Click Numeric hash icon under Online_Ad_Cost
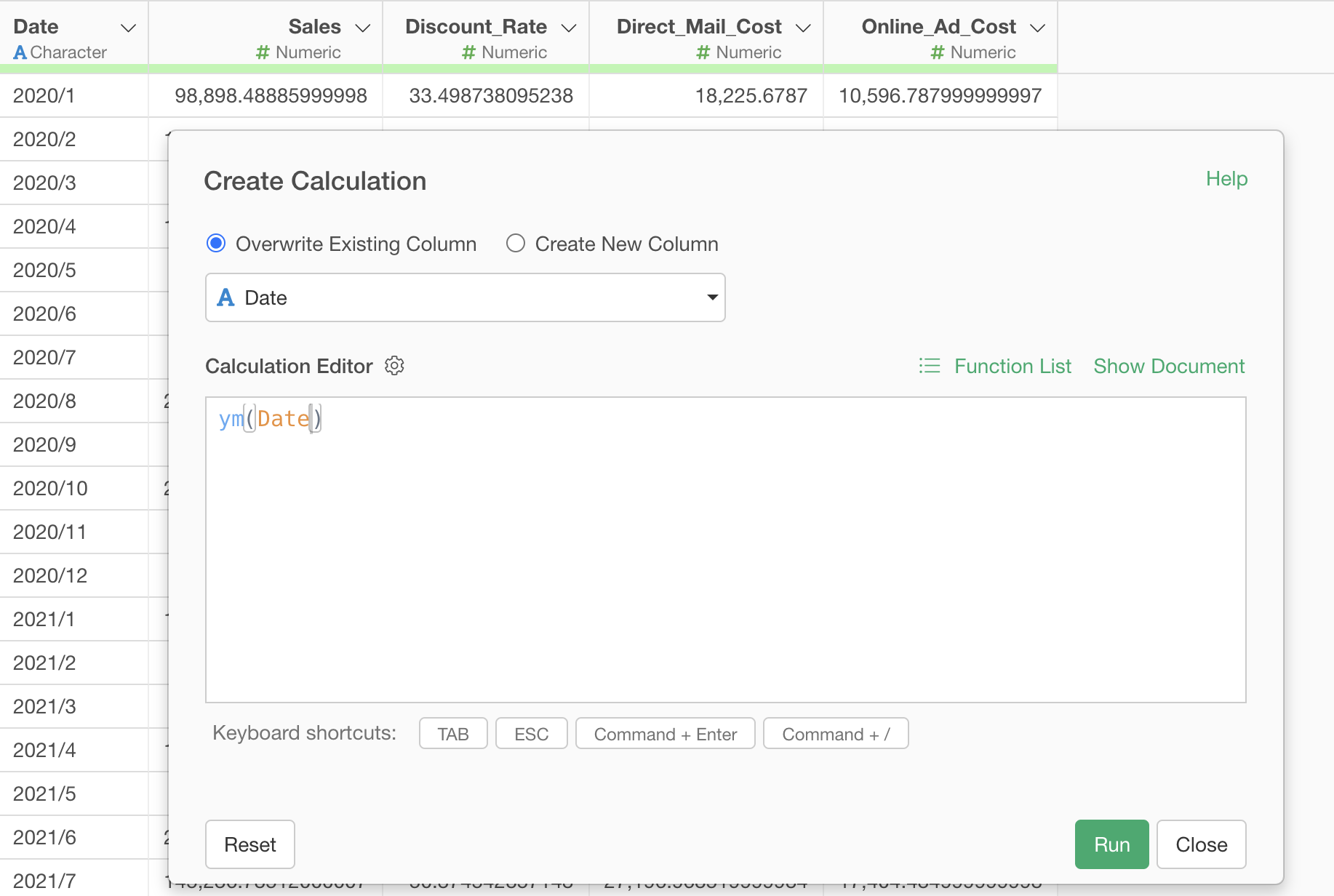This screenshot has height=896, width=1334. 938,52
